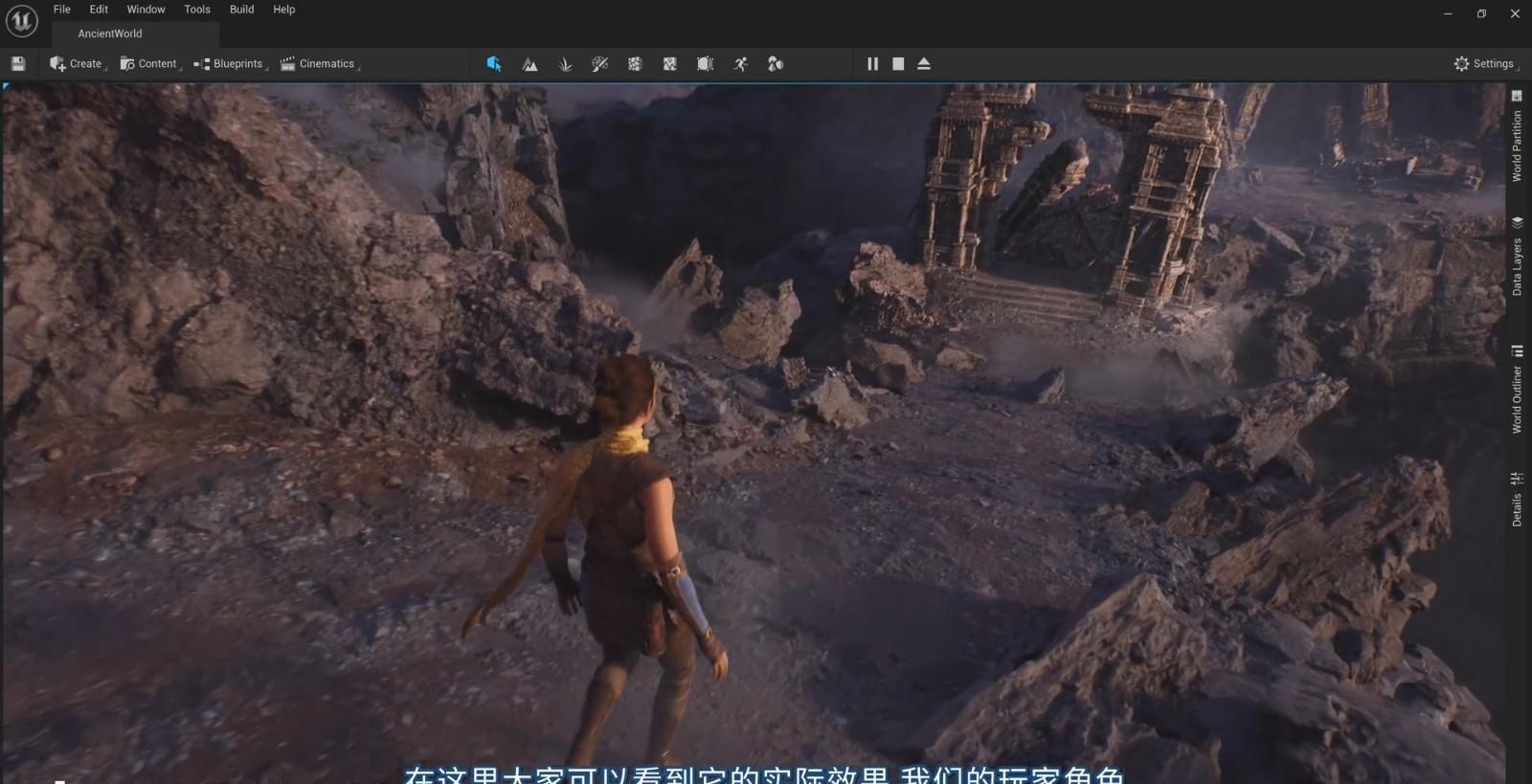Viewport: 1532px width, 784px height.
Task: Open the Window menu
Action: coord(146,10)
